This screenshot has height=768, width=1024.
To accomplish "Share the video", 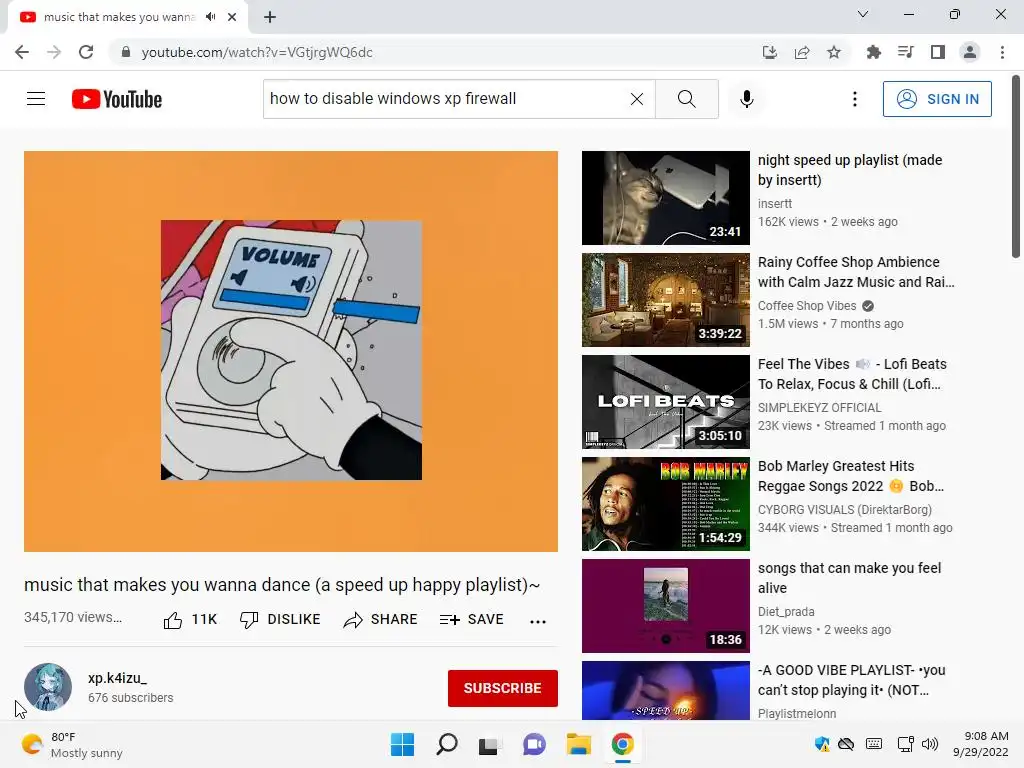I will coord(380,620).
